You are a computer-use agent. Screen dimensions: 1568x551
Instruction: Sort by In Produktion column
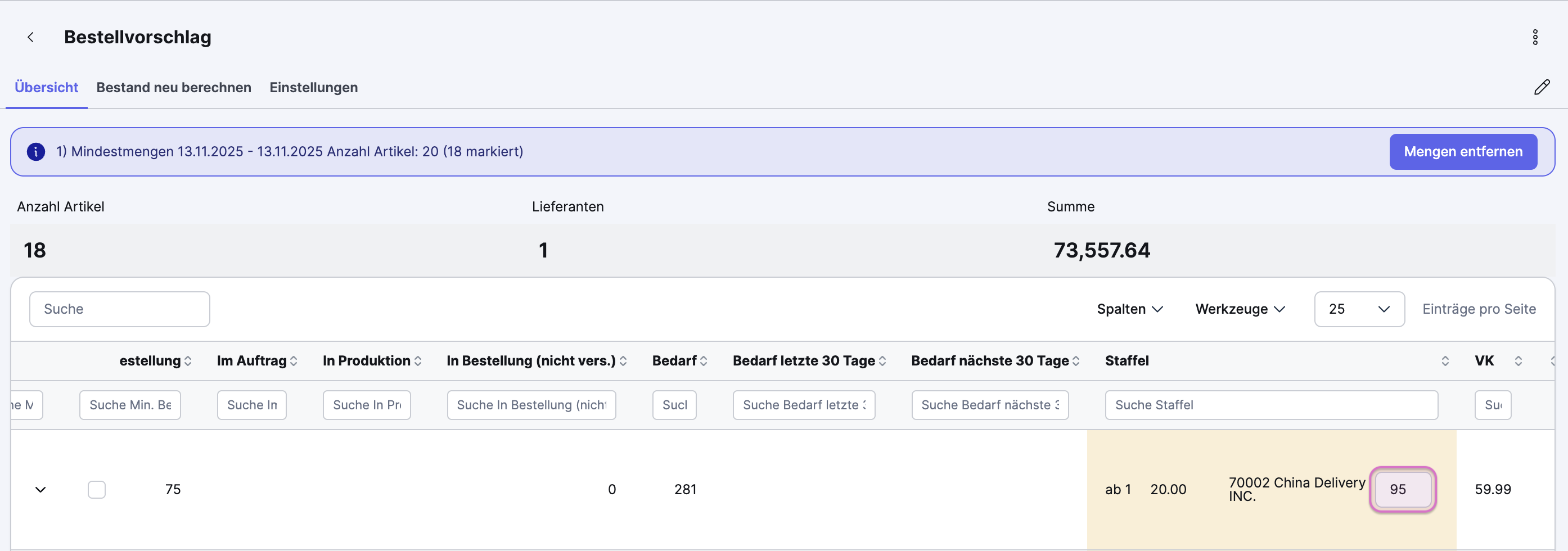[417, 361]
